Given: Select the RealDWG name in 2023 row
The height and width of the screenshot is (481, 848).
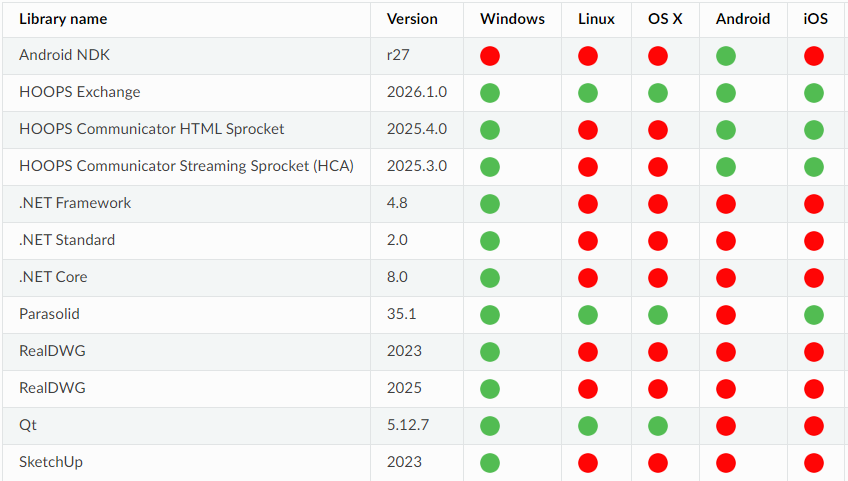Looking at the screenshot, I should [x=52, y=351].
